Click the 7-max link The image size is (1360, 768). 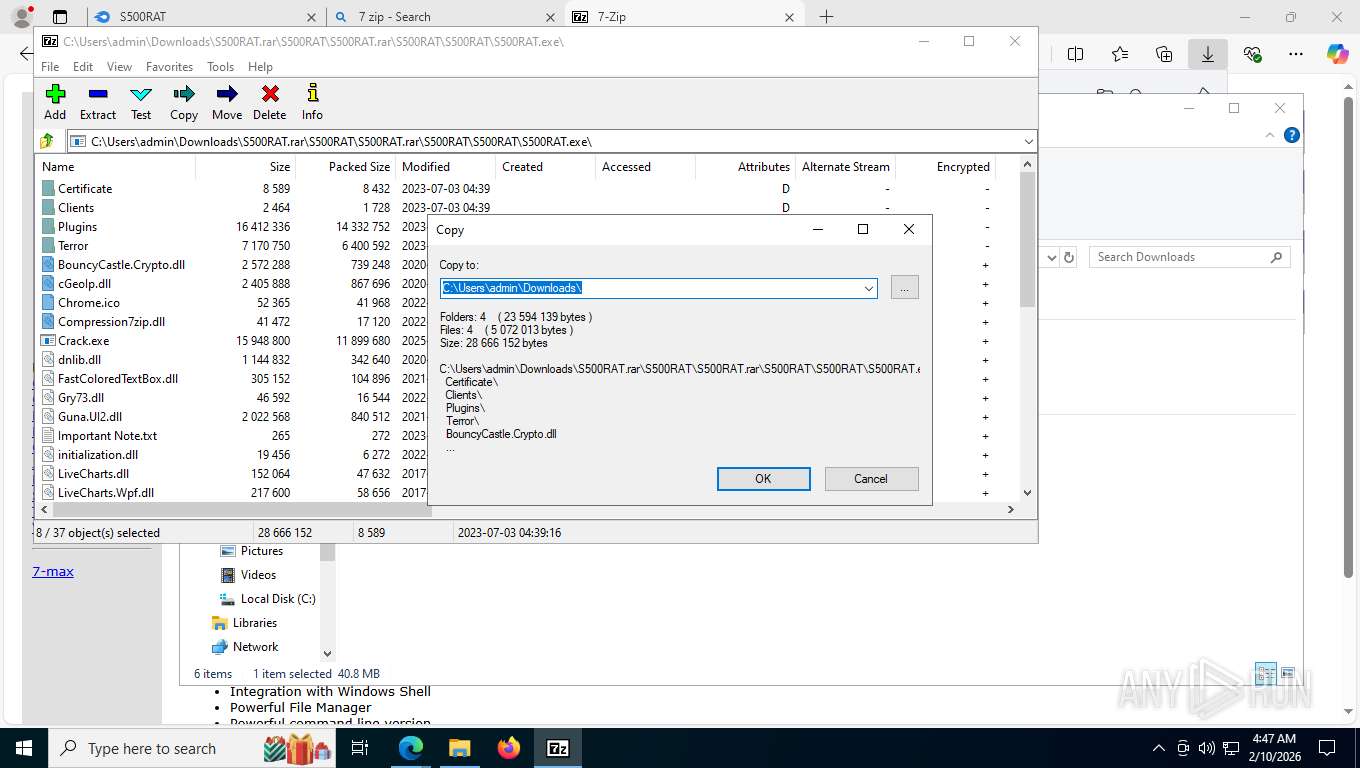coord(53,571)
